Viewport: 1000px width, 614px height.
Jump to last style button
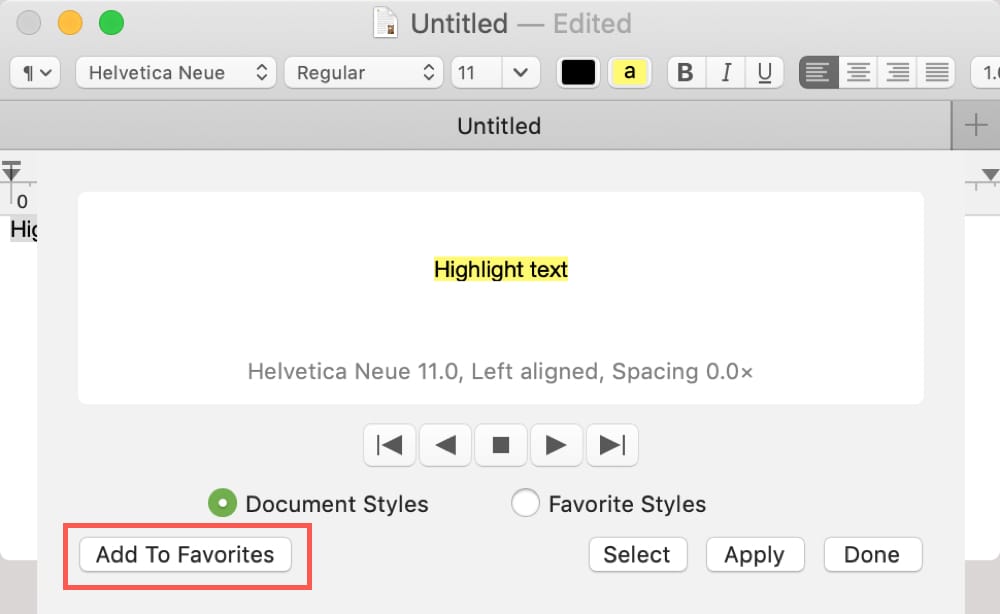point(612,445)
